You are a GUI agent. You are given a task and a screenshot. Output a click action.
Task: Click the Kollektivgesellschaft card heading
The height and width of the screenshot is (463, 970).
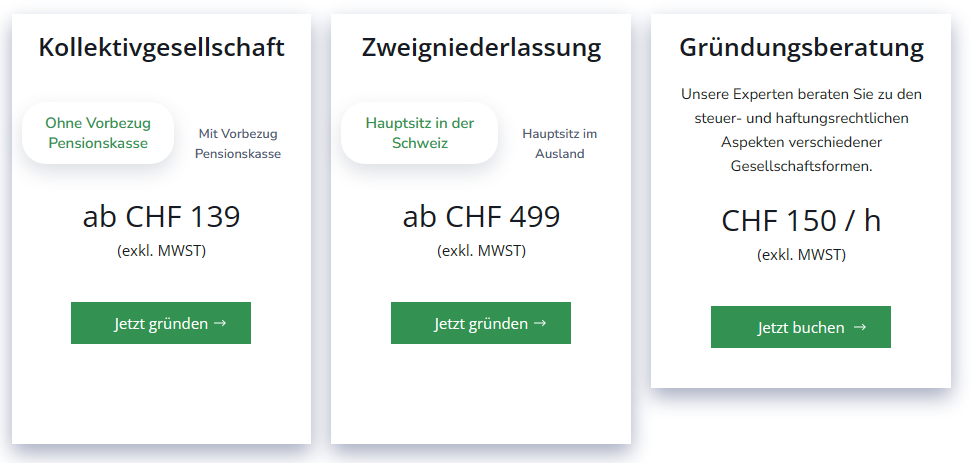point(161,47)
